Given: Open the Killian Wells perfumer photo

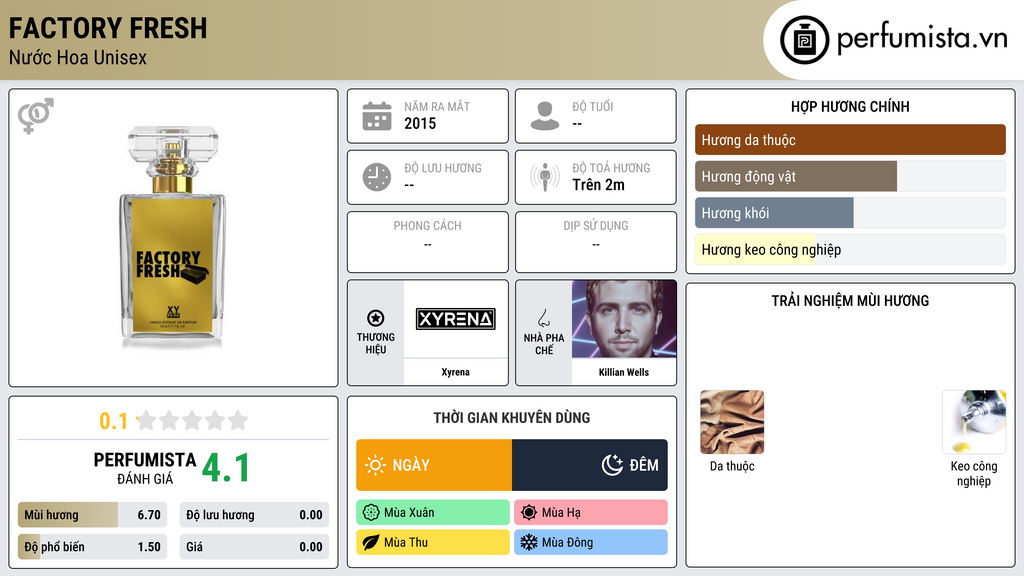Looking at the screenshot, I should (x=624, y=319).
